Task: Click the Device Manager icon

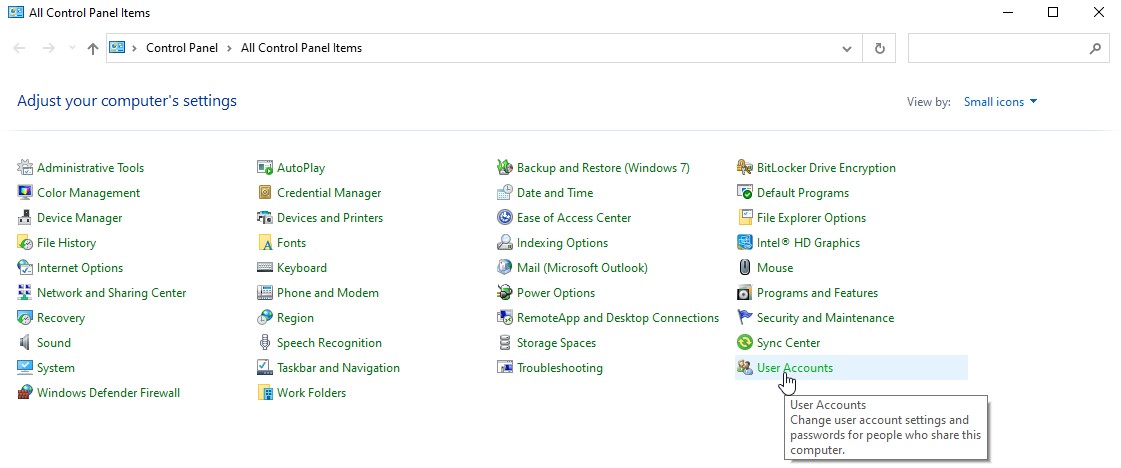Action: click(x=25, y=218)
